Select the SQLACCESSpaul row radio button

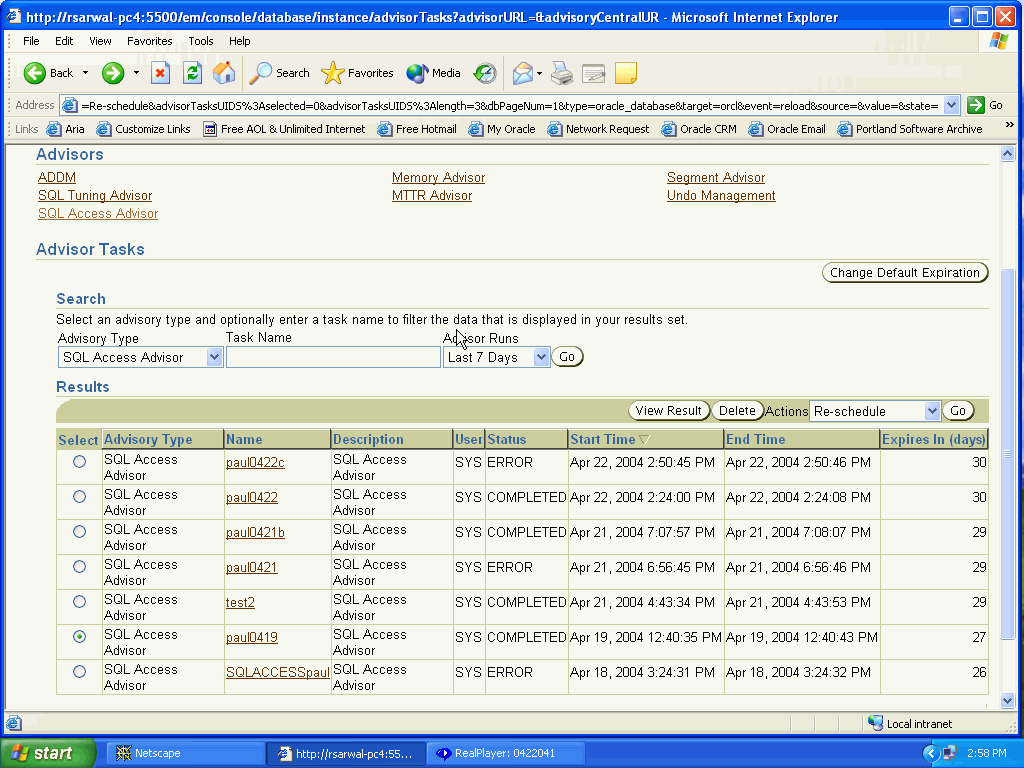click(x=79, y=672)
